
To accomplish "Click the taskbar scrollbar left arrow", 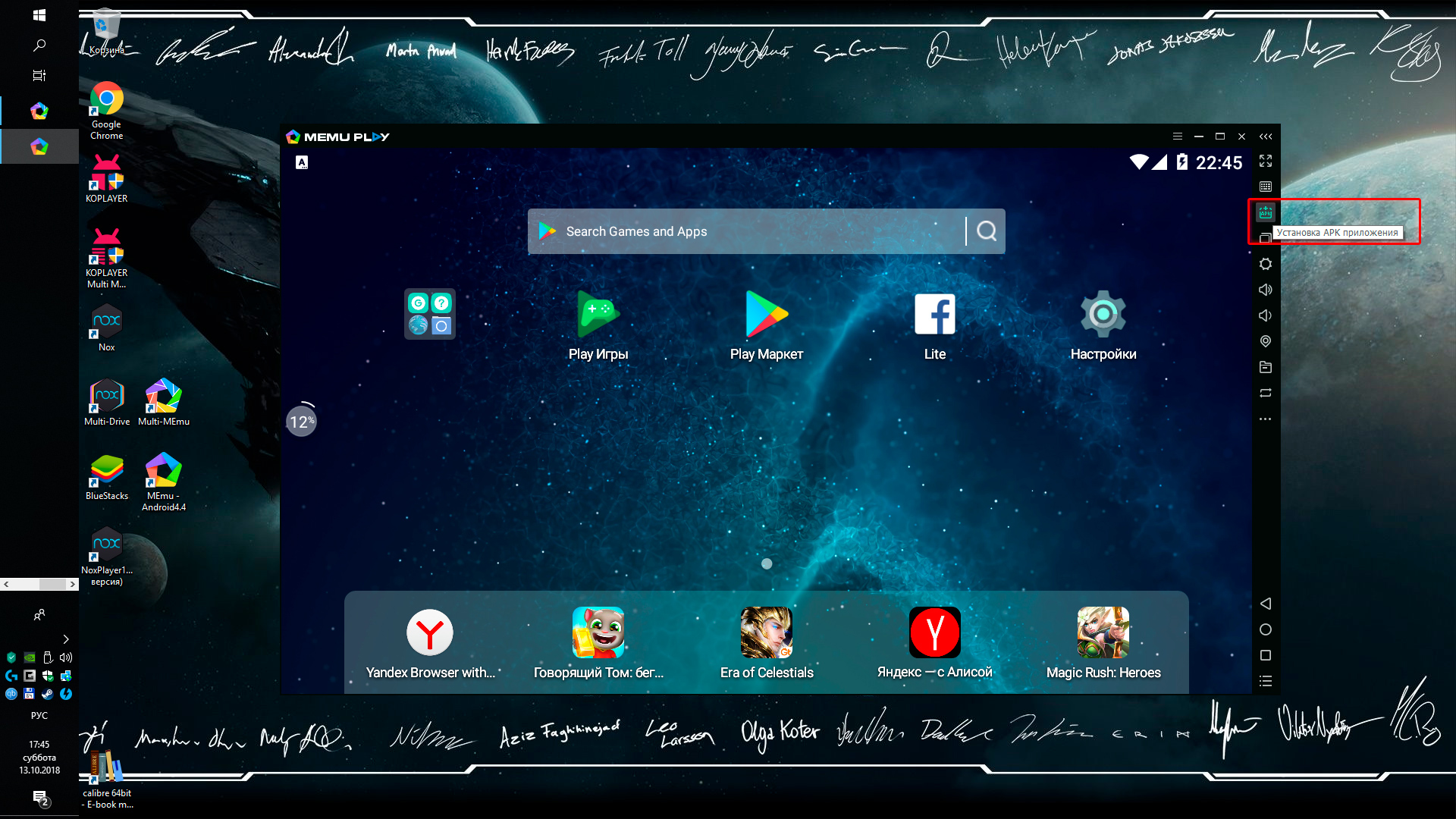I will click(x=6, y=584).
